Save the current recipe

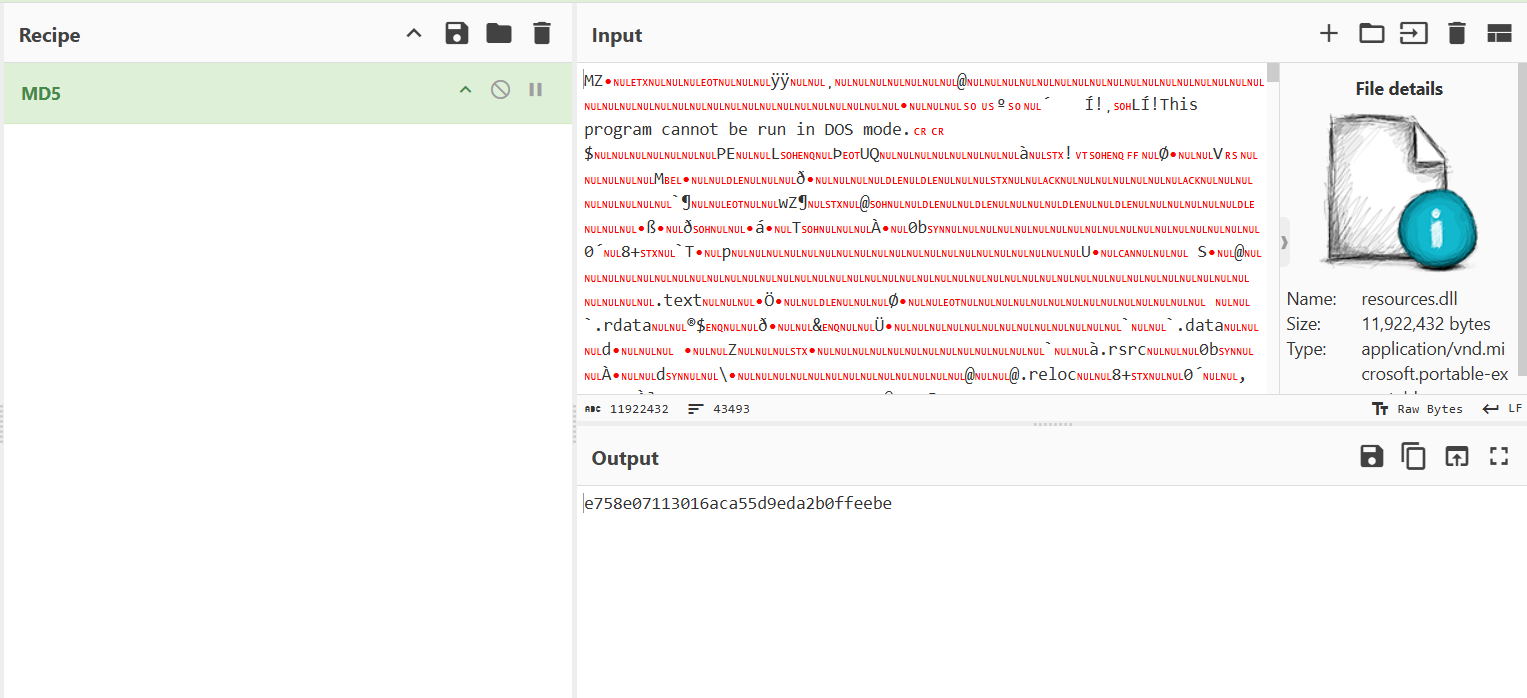[457, 34]
